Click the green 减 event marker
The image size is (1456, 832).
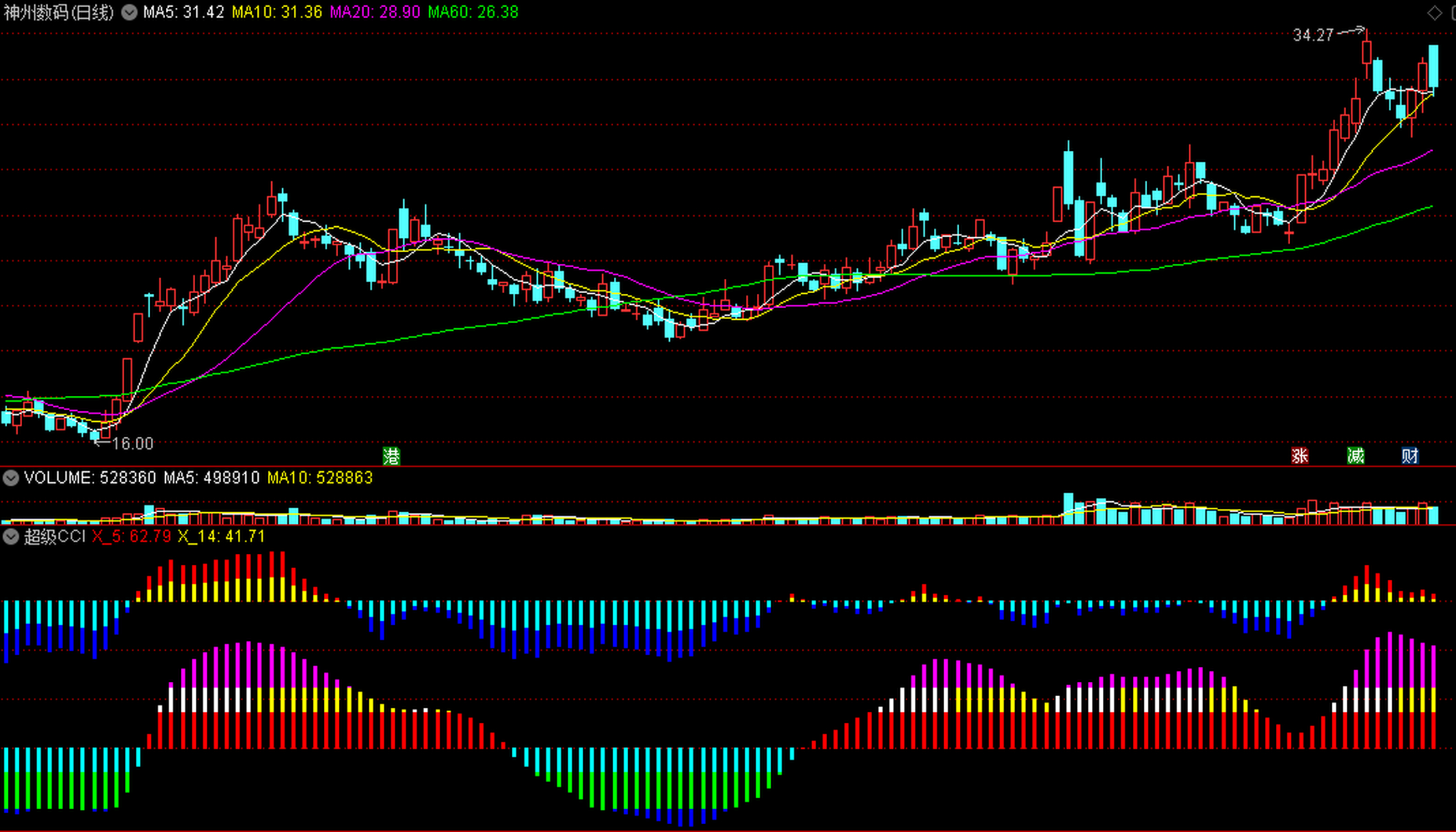point(1355,456)
